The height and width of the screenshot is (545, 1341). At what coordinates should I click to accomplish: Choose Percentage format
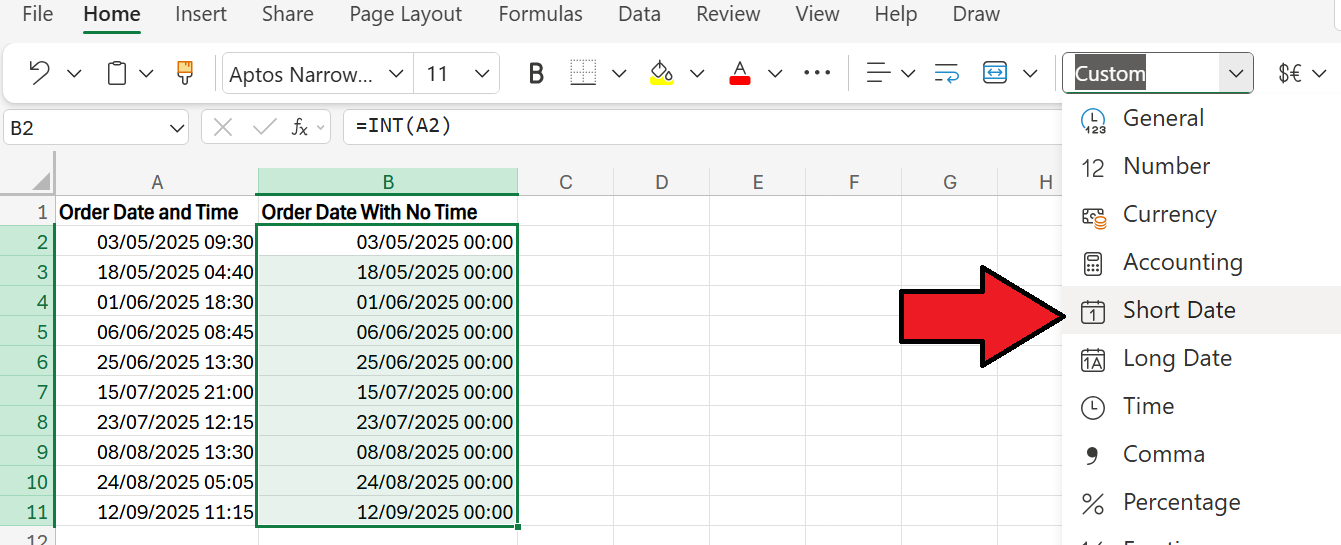1201,502
